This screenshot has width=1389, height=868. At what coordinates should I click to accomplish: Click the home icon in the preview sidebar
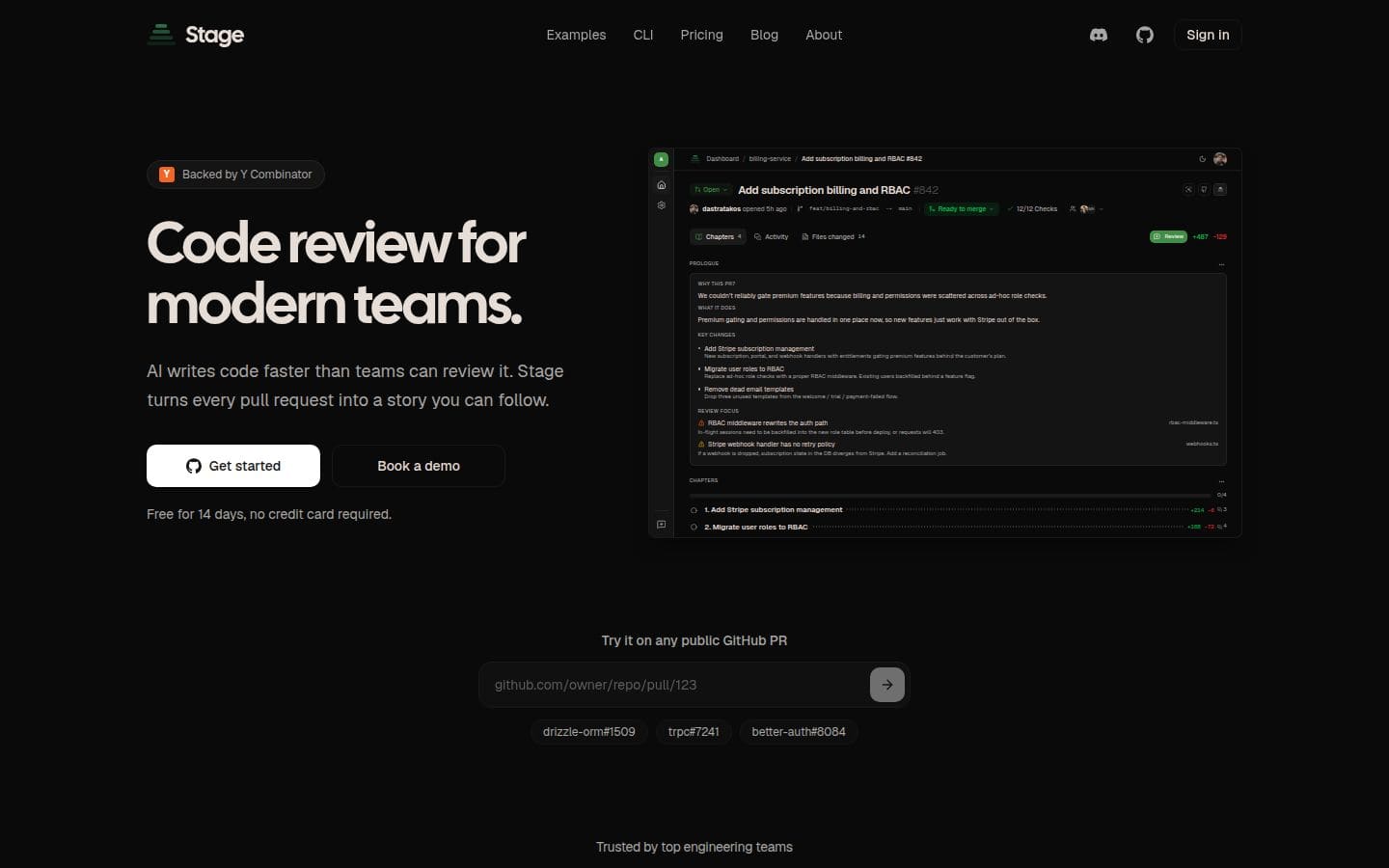[661, 185]
